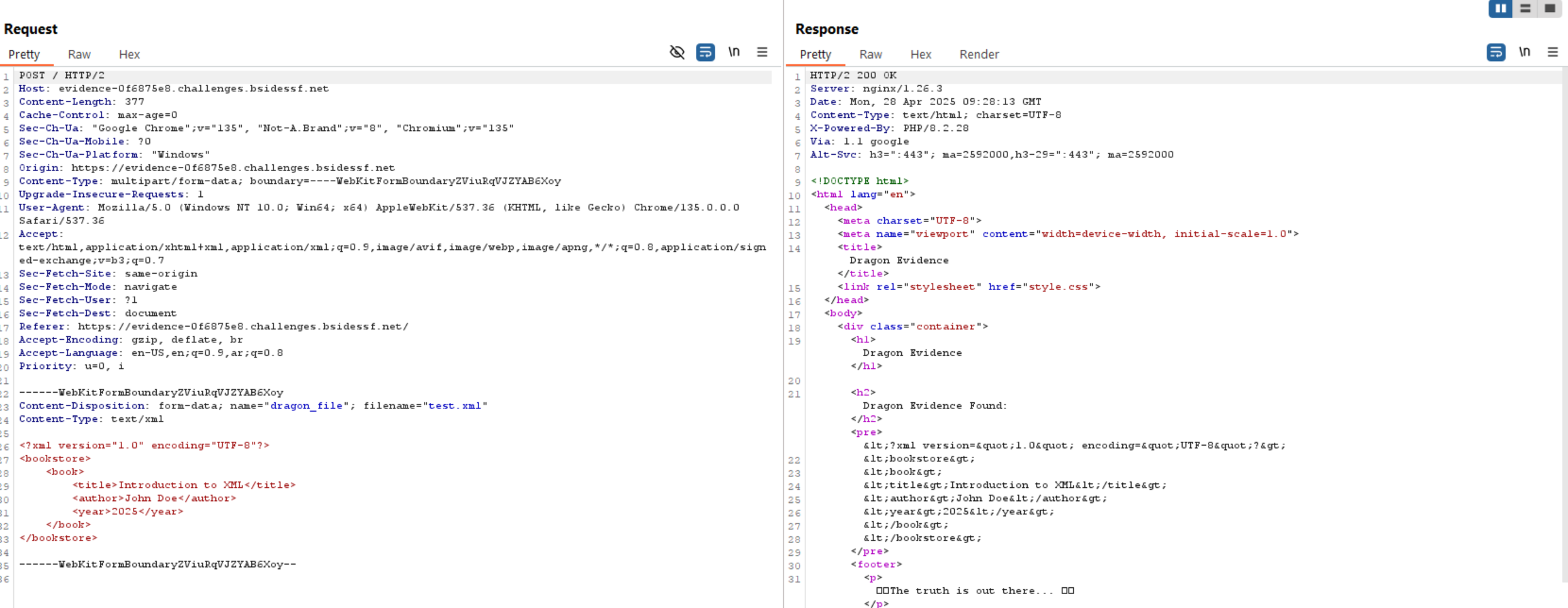Click the "dragon_file" form field name

click(x=306, y=406)
